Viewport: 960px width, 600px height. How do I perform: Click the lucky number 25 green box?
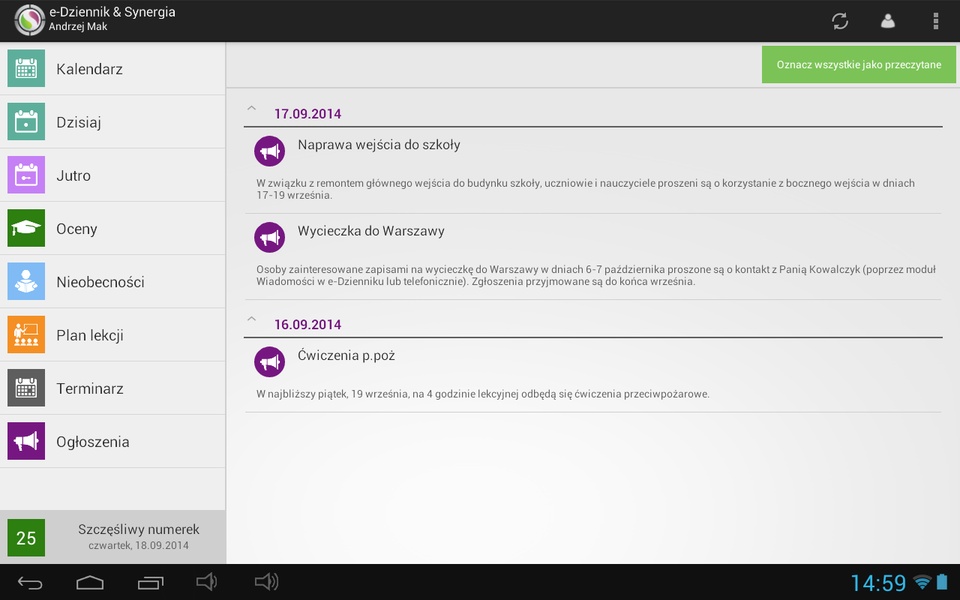point(26,538)
